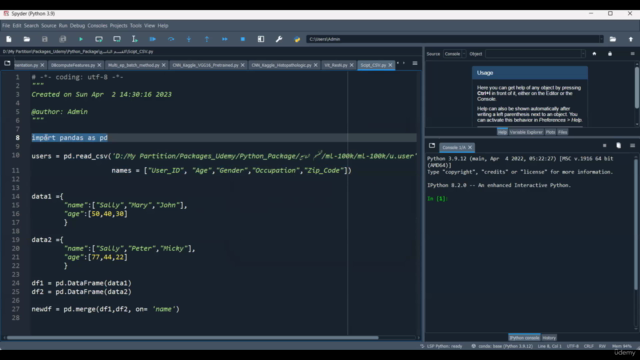Switch to Variable Explorer pane tab

tap(526, 132)
